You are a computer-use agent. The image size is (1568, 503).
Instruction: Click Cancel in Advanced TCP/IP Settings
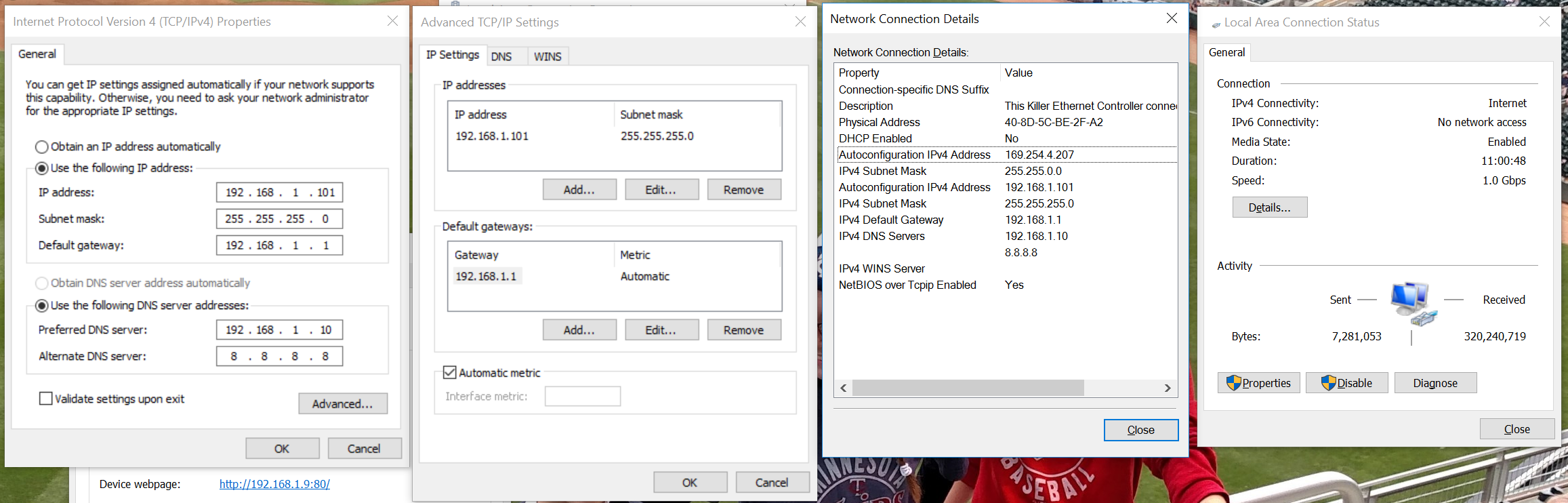[x=772, y=483]
